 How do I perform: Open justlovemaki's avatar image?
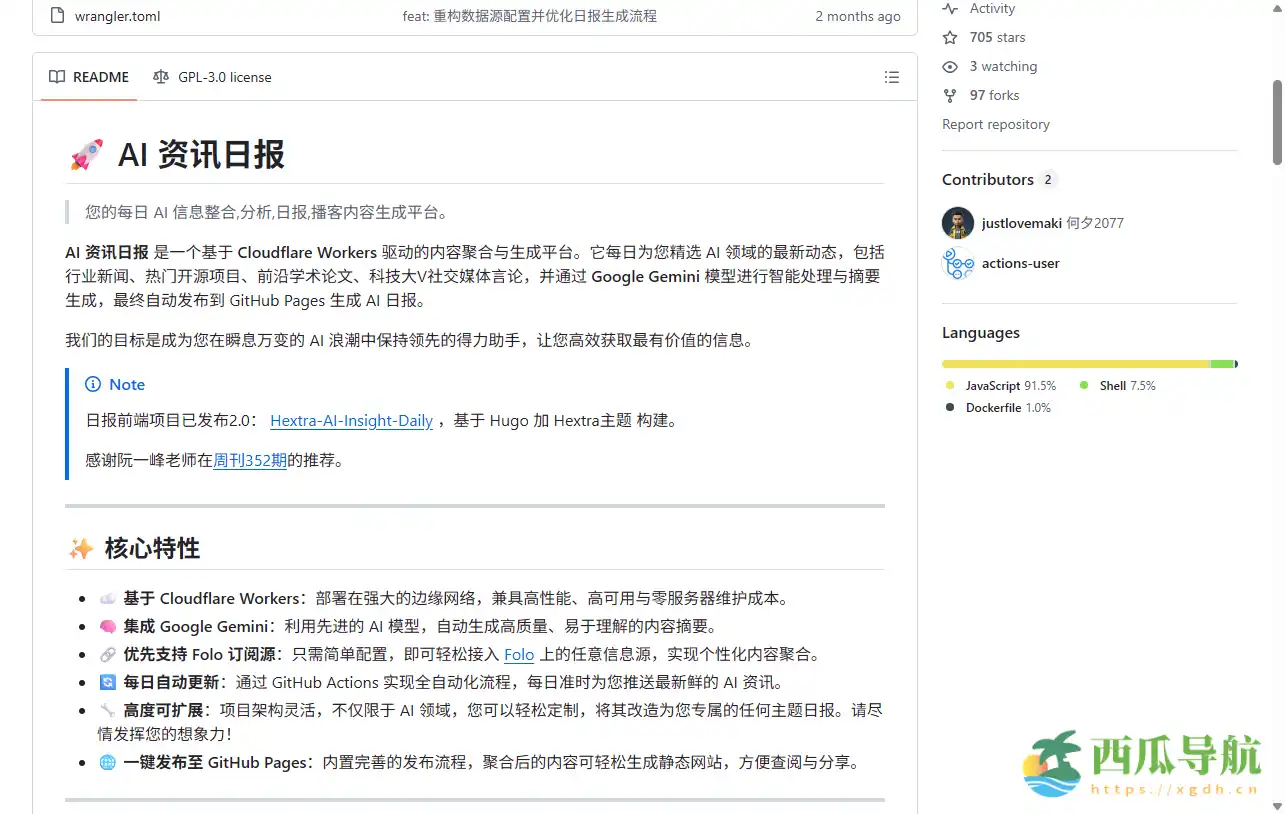(x=958, y=223)
